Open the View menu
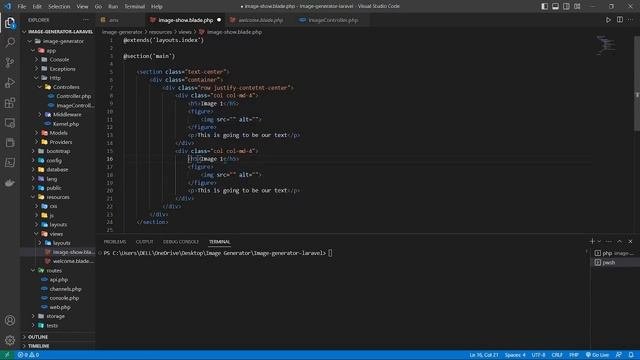 click(x=82, y=7)
